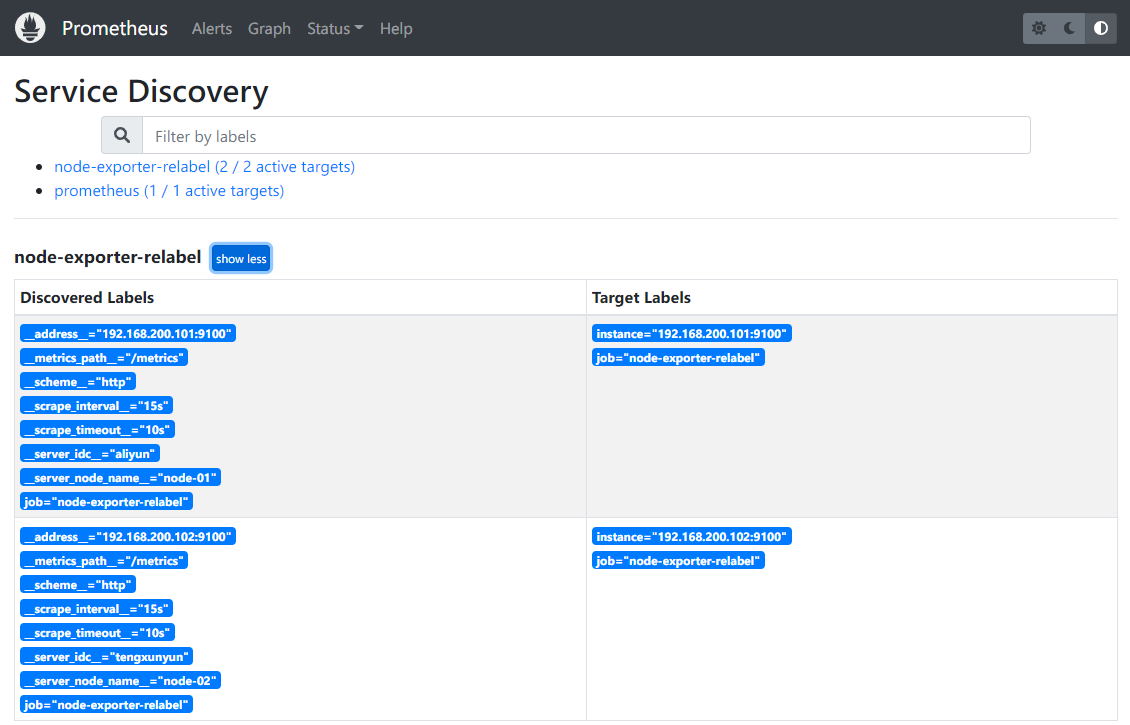Select second row __scrape_timeout__ 10s label
The height and width of the screenshot is (725, 1130).
[x=97, y=633]
